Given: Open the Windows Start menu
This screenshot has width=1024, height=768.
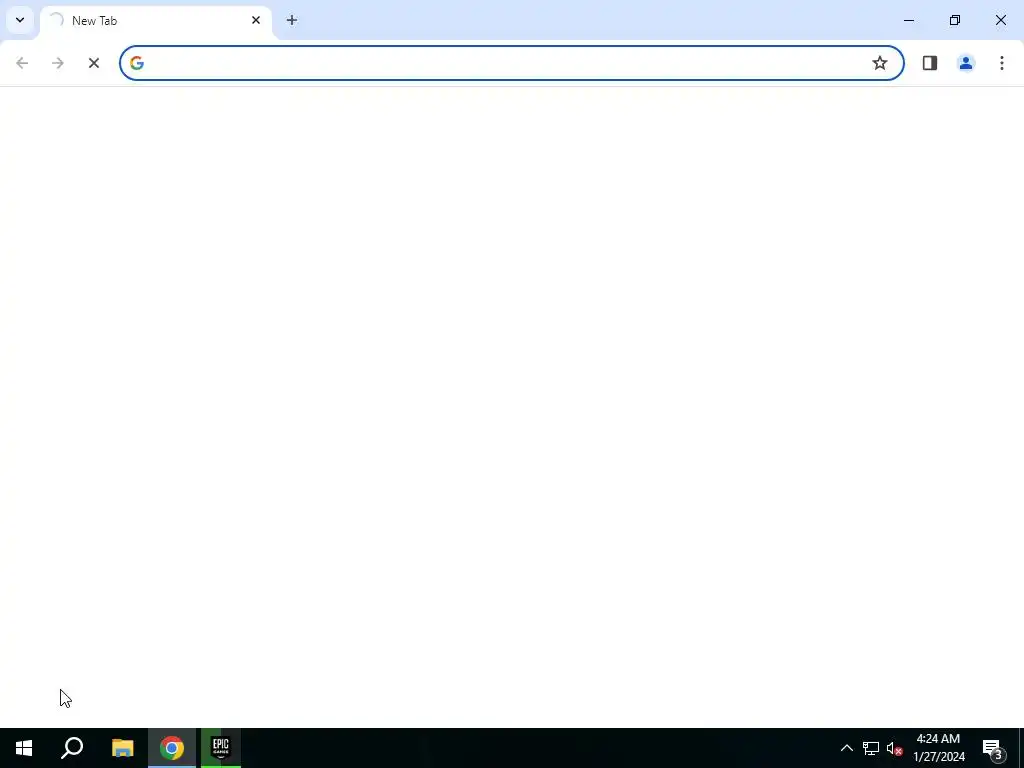Looking at the screenshot, I should (24, 748).
